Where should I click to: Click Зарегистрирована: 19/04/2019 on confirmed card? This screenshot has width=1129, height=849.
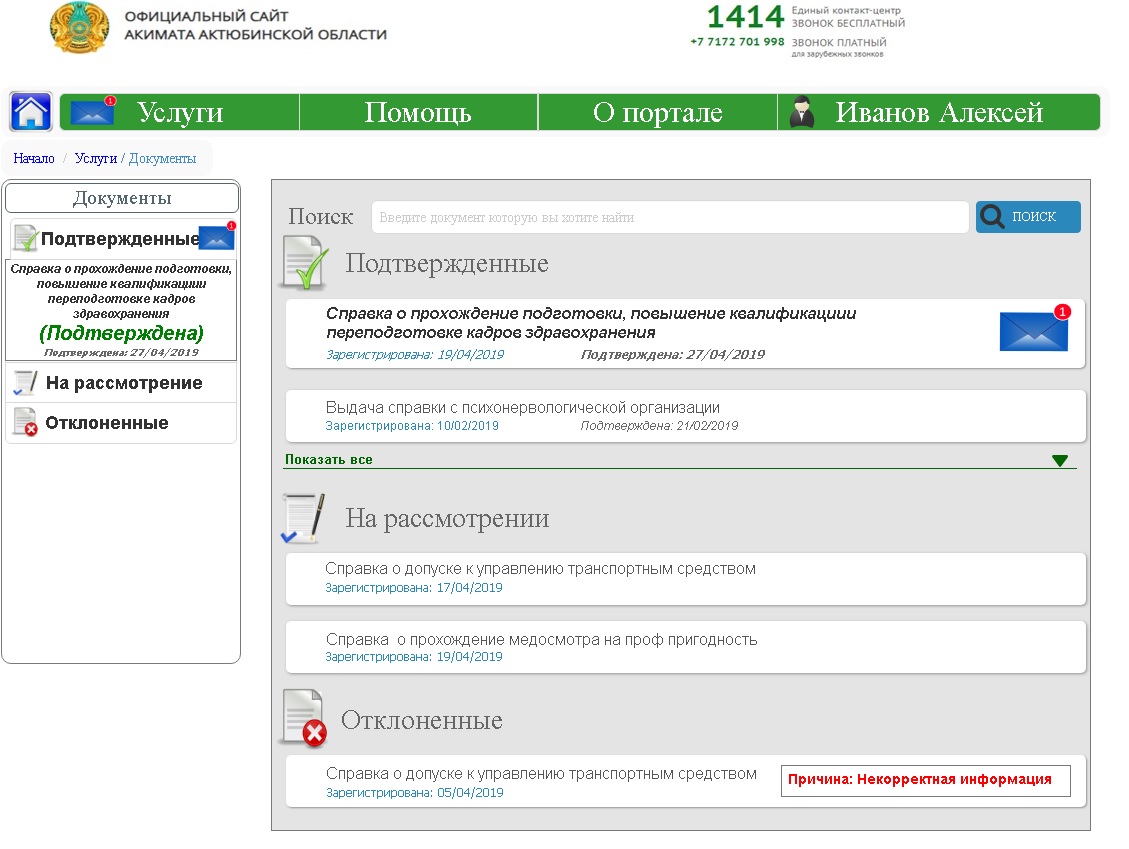tap(415, 354)
